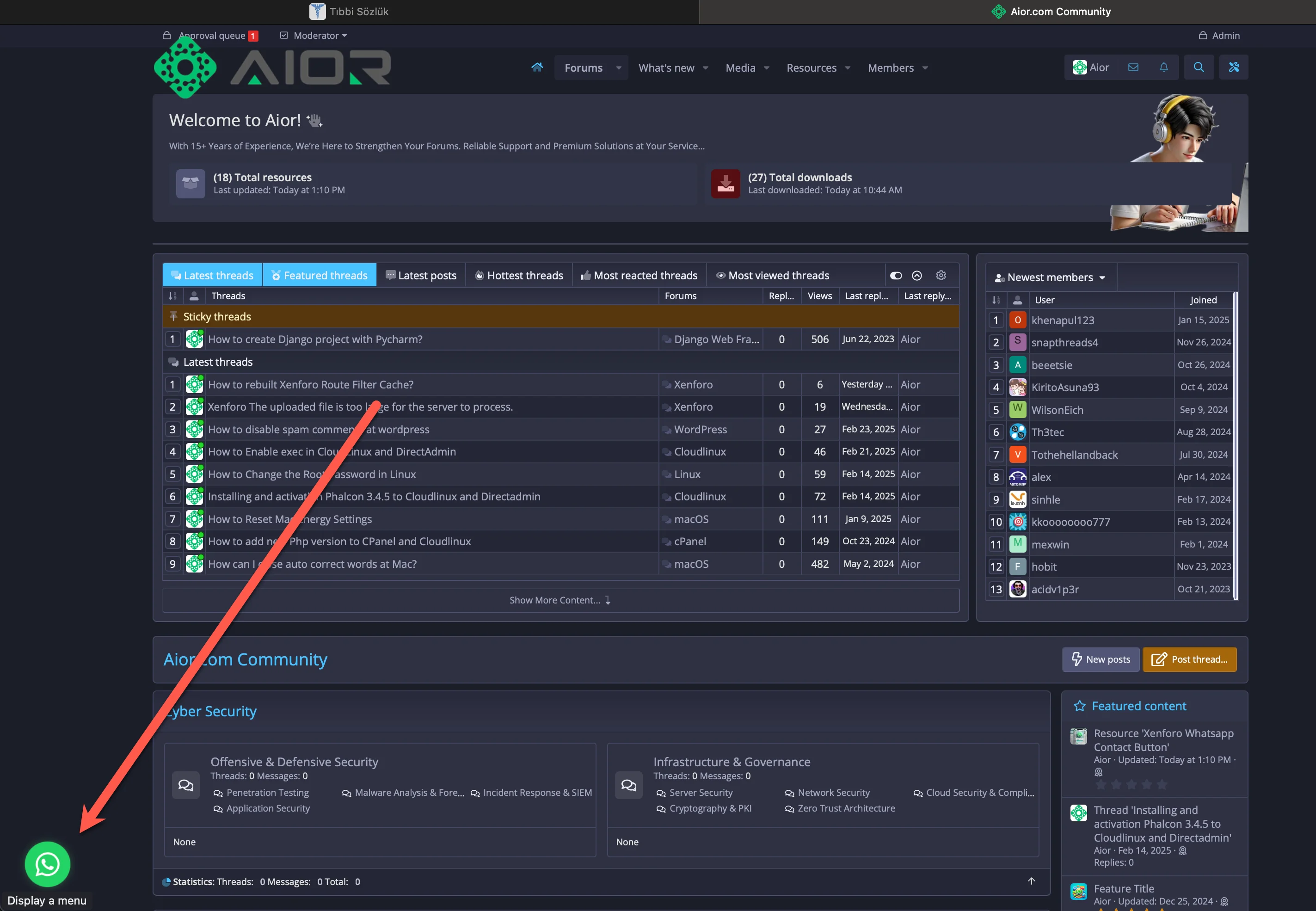Click the Total resources box icon
The width and height of the screenshot is (1316, 911).
click(191, 183)
